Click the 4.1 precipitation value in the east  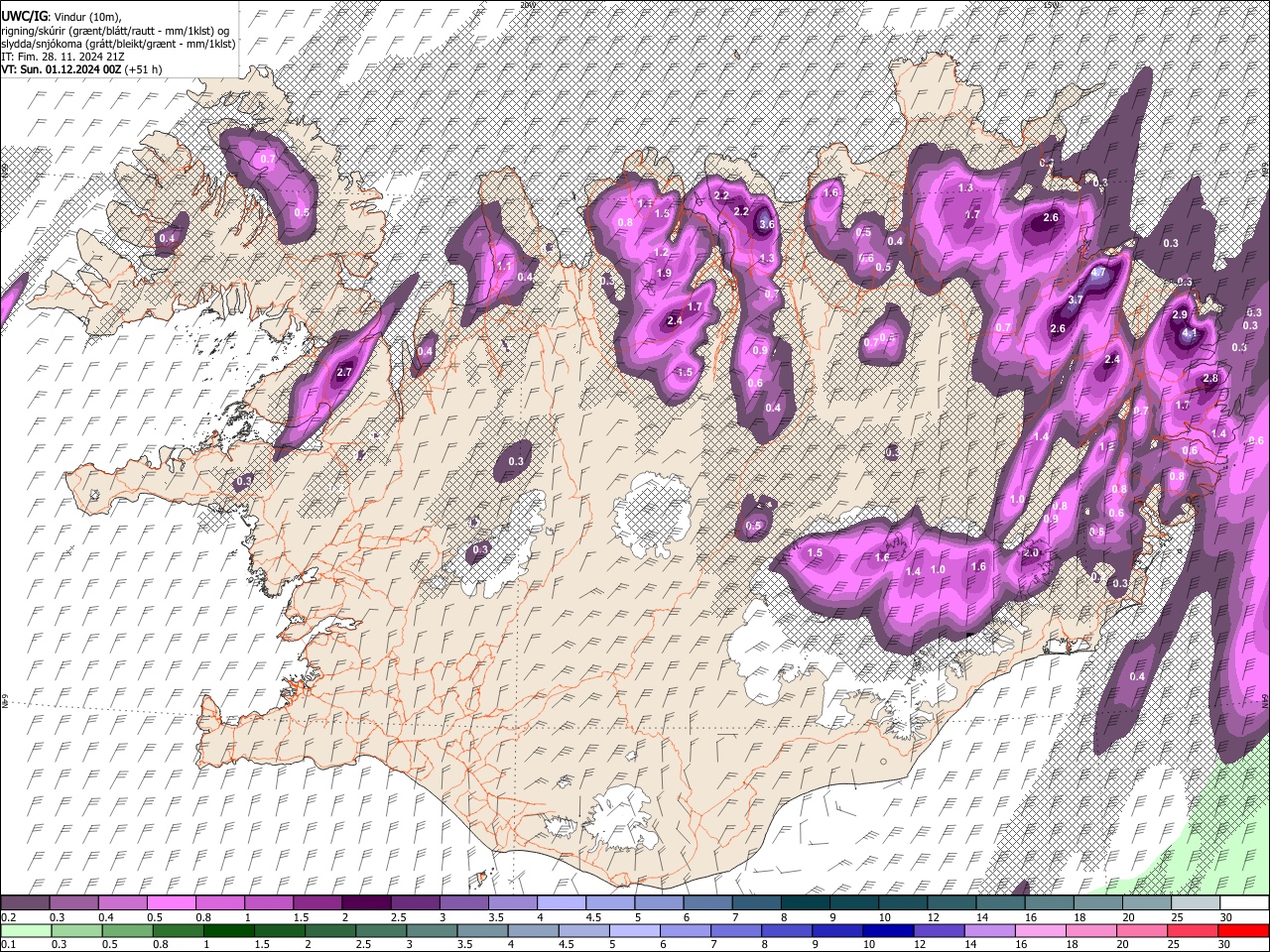pyautogui.click(x=1189, y=334)
